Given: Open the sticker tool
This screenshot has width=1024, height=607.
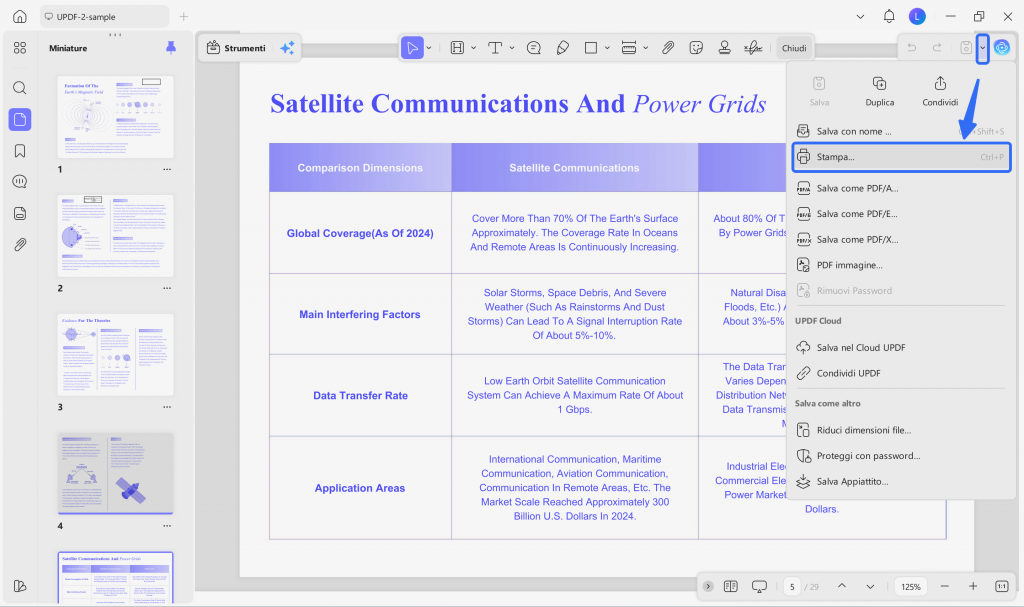Looking at the screenshot, I should coord(696,48).
